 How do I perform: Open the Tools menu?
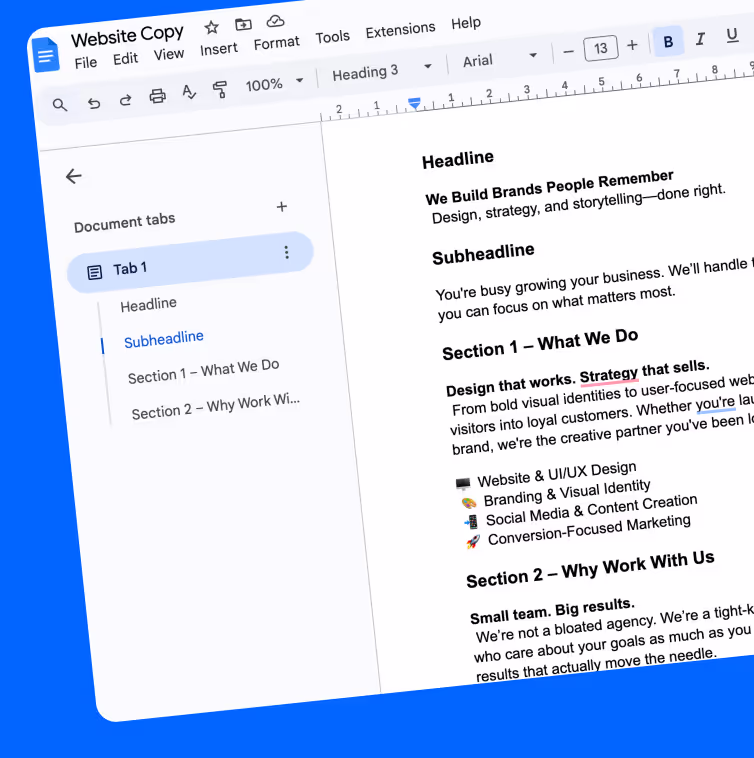pyautogui.click(x=333, y=37)
